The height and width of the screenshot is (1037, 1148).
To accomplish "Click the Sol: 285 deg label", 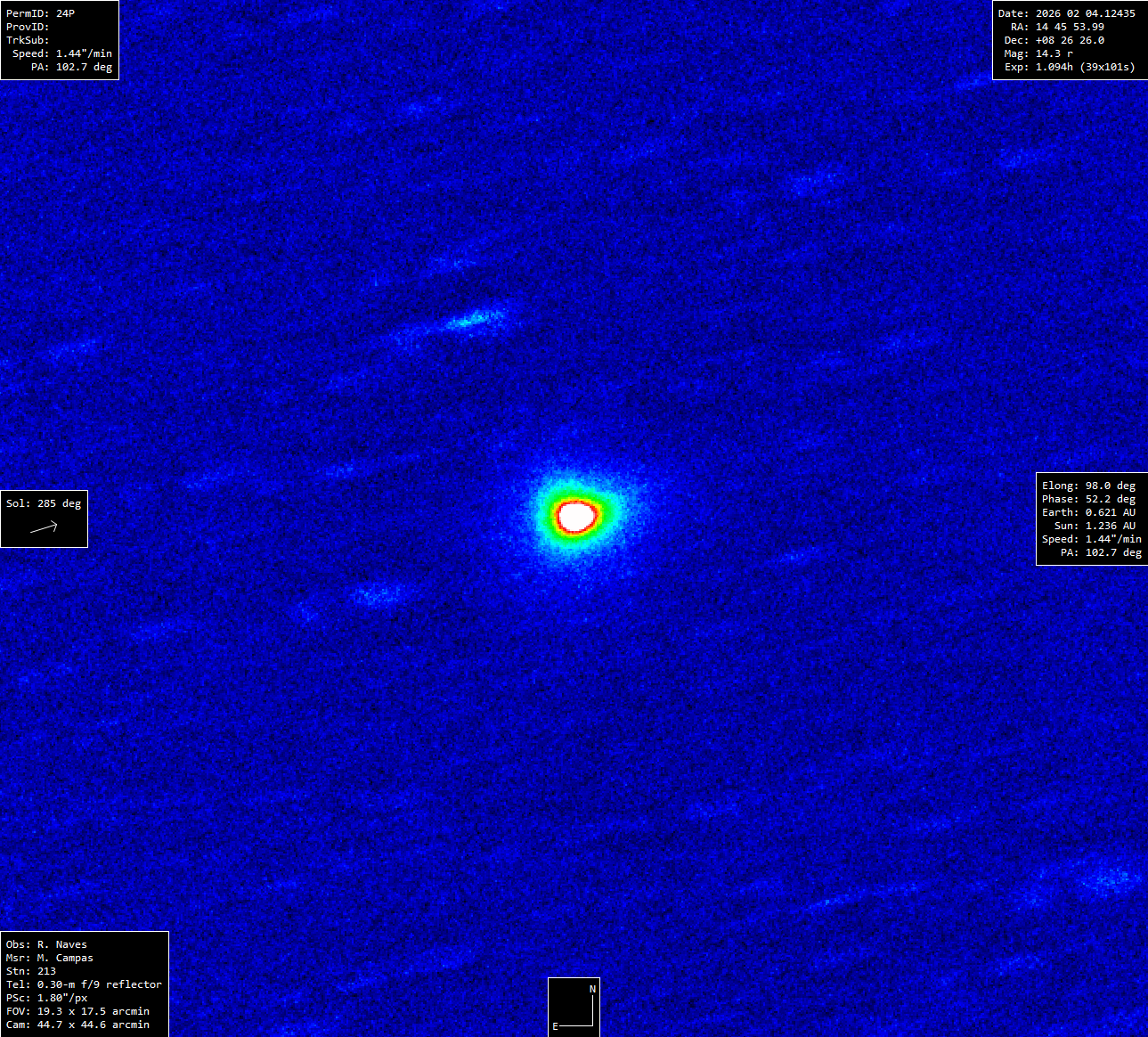I will click(44, 503).
